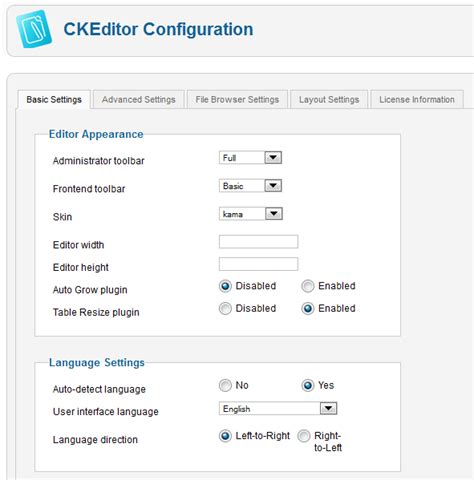Select the Layout Settings tab
This screenshot has width=474, height=480.
[x=329, y=100]
